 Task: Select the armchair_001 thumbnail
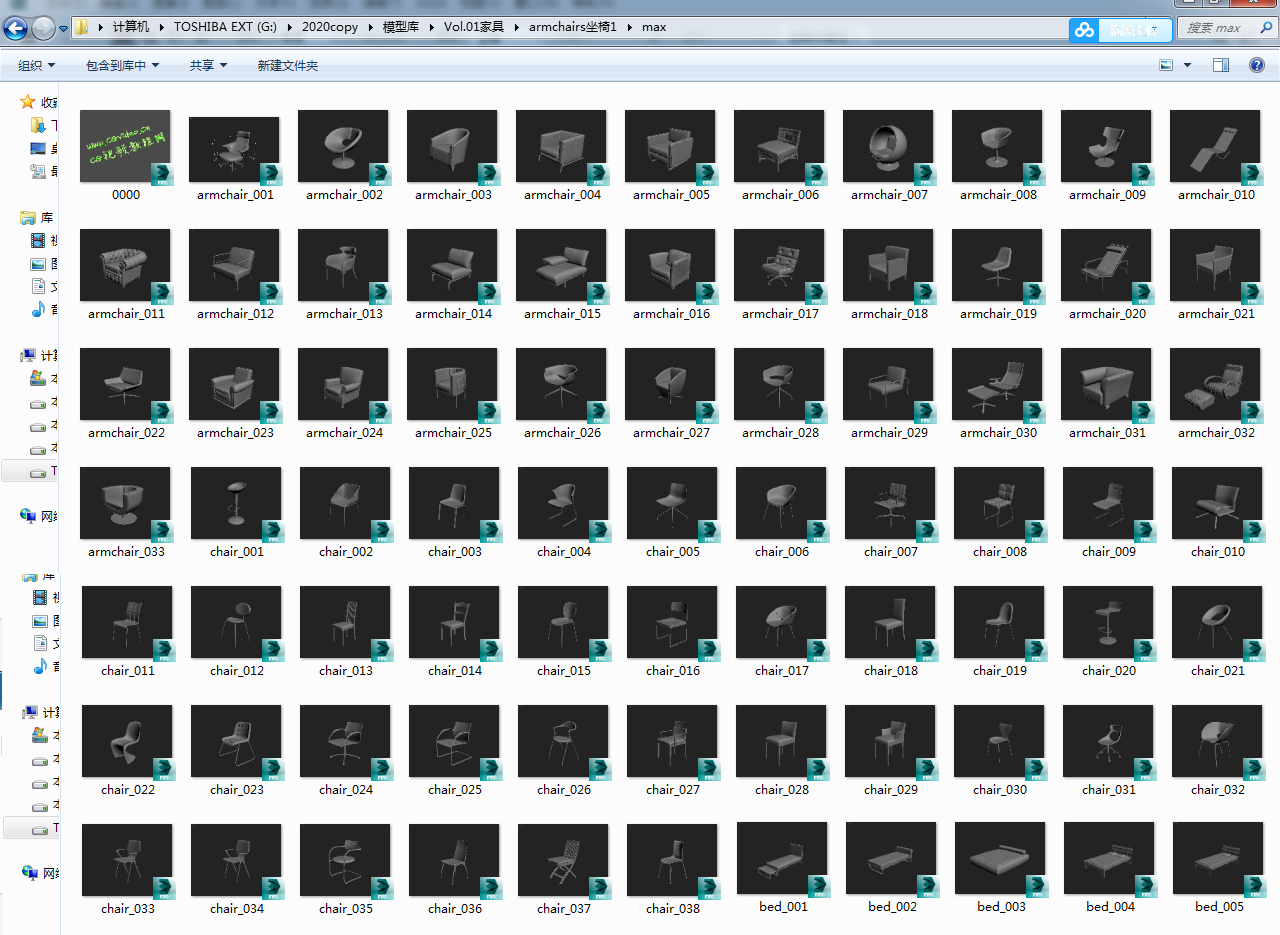(x=234, y=150)
